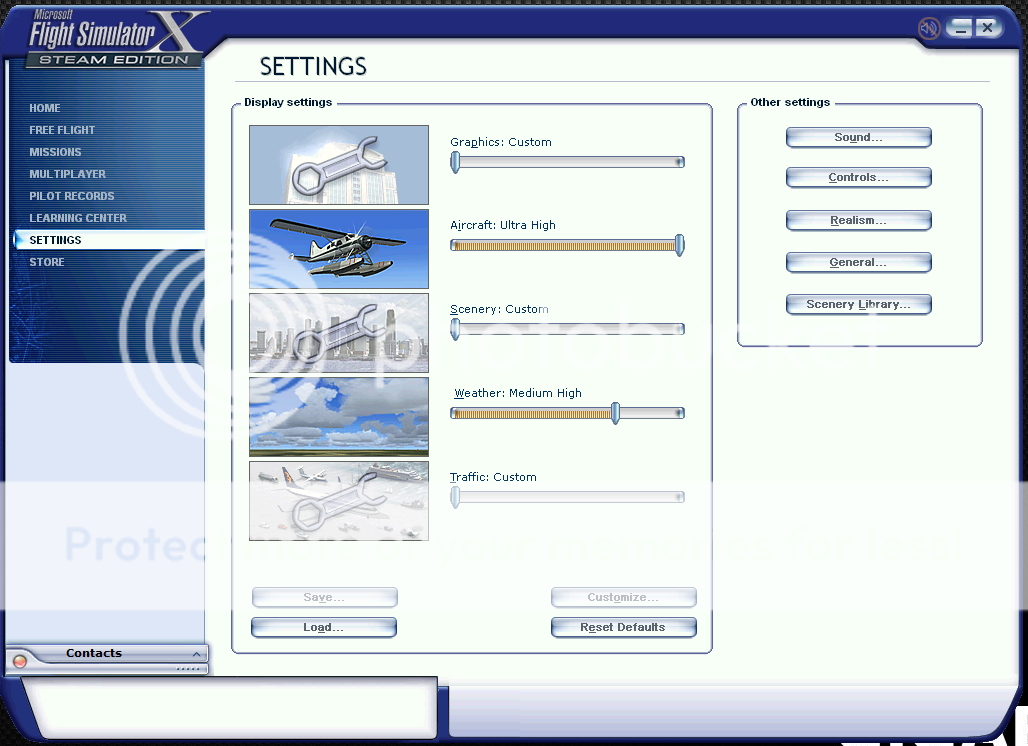This screenshot has width=1028, height=746.
Task: Open the STORE page
Action: [48, 262]
